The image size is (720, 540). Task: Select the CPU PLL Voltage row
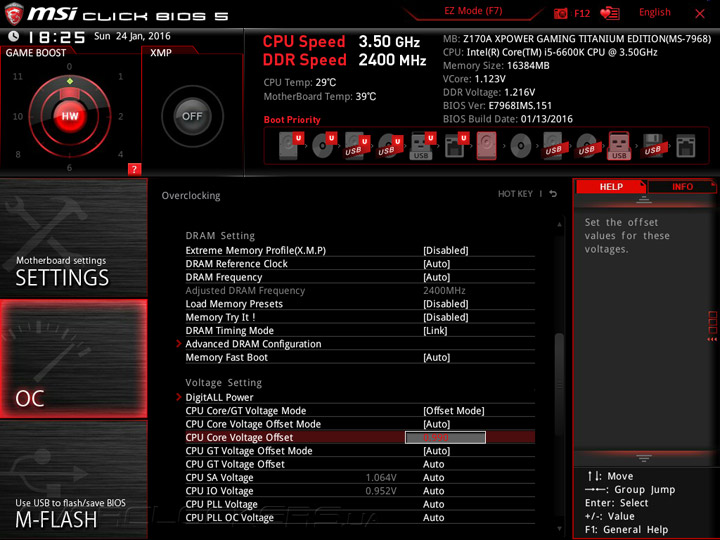(360, 504)
